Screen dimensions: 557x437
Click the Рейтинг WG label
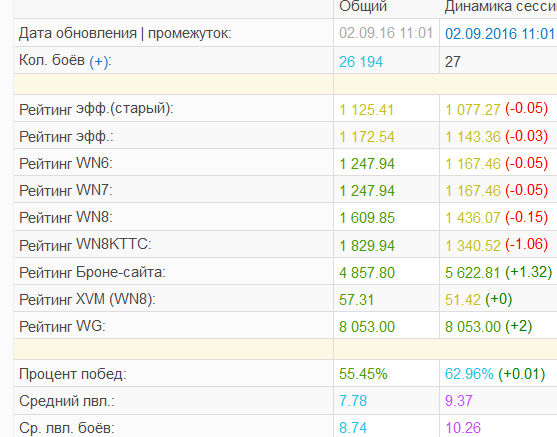tap(62, 327)
